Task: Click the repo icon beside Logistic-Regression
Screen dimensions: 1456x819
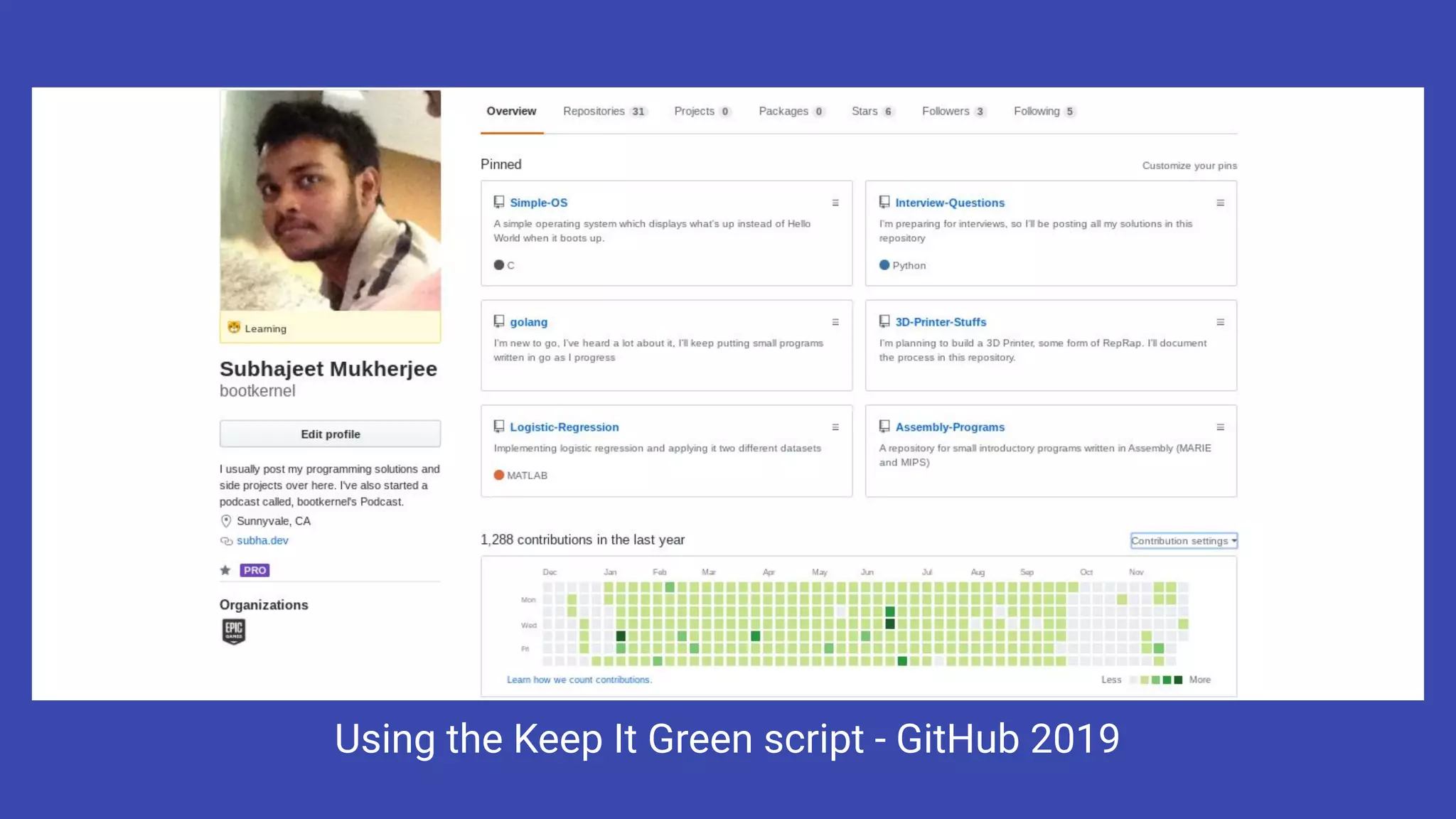Action: click(x=499, y=427)
